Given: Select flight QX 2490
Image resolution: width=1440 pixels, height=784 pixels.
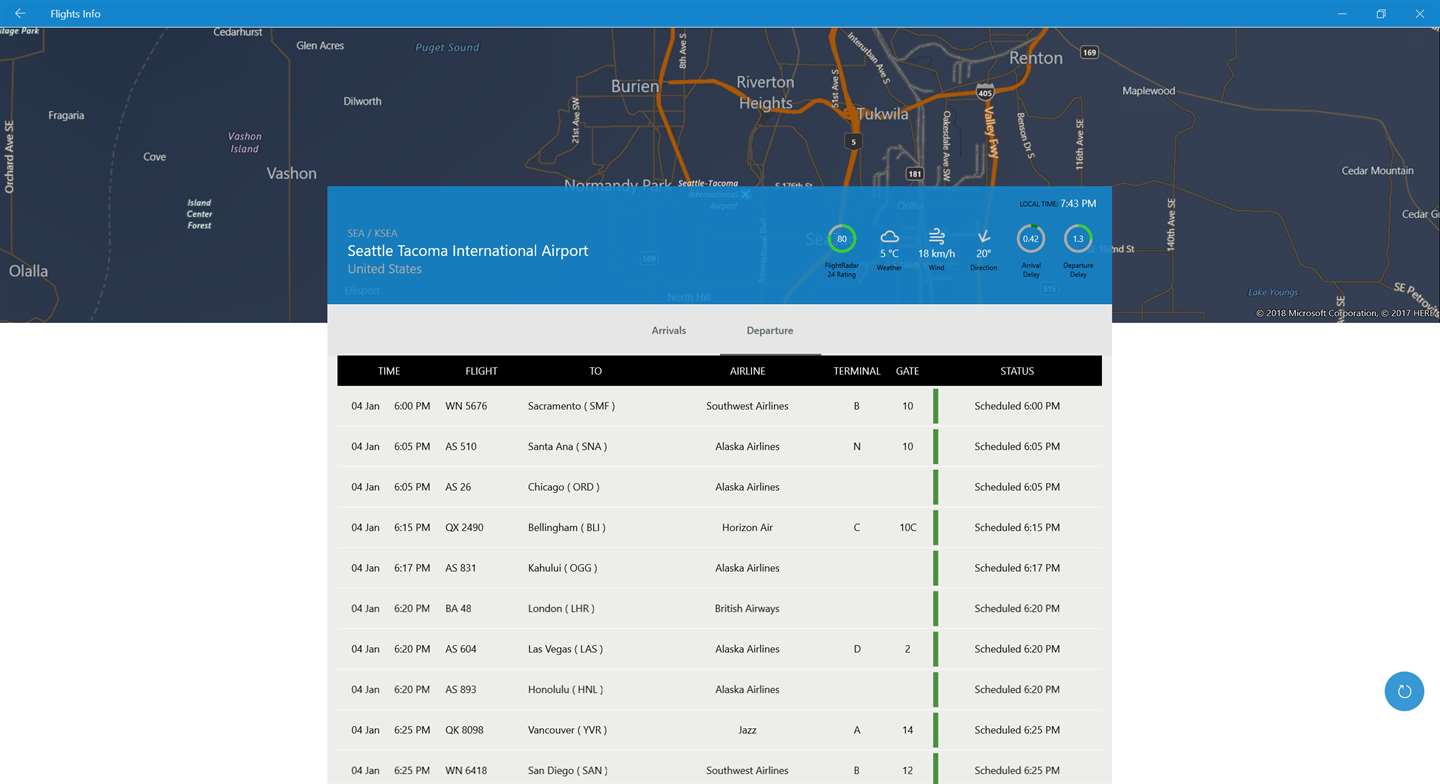Looking at the screenshot, I should pos(719,528).
